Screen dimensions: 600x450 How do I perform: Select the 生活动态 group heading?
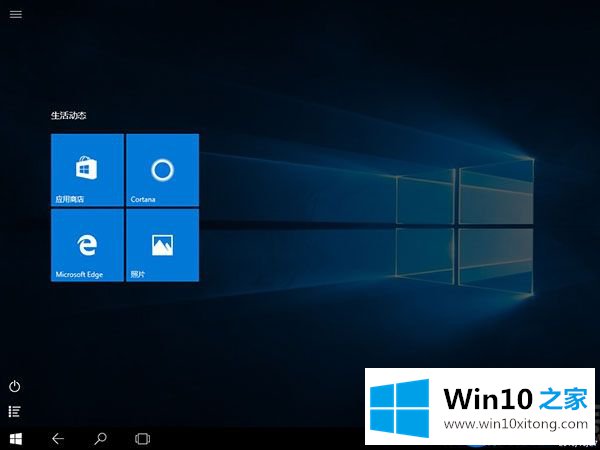point(68,115)
